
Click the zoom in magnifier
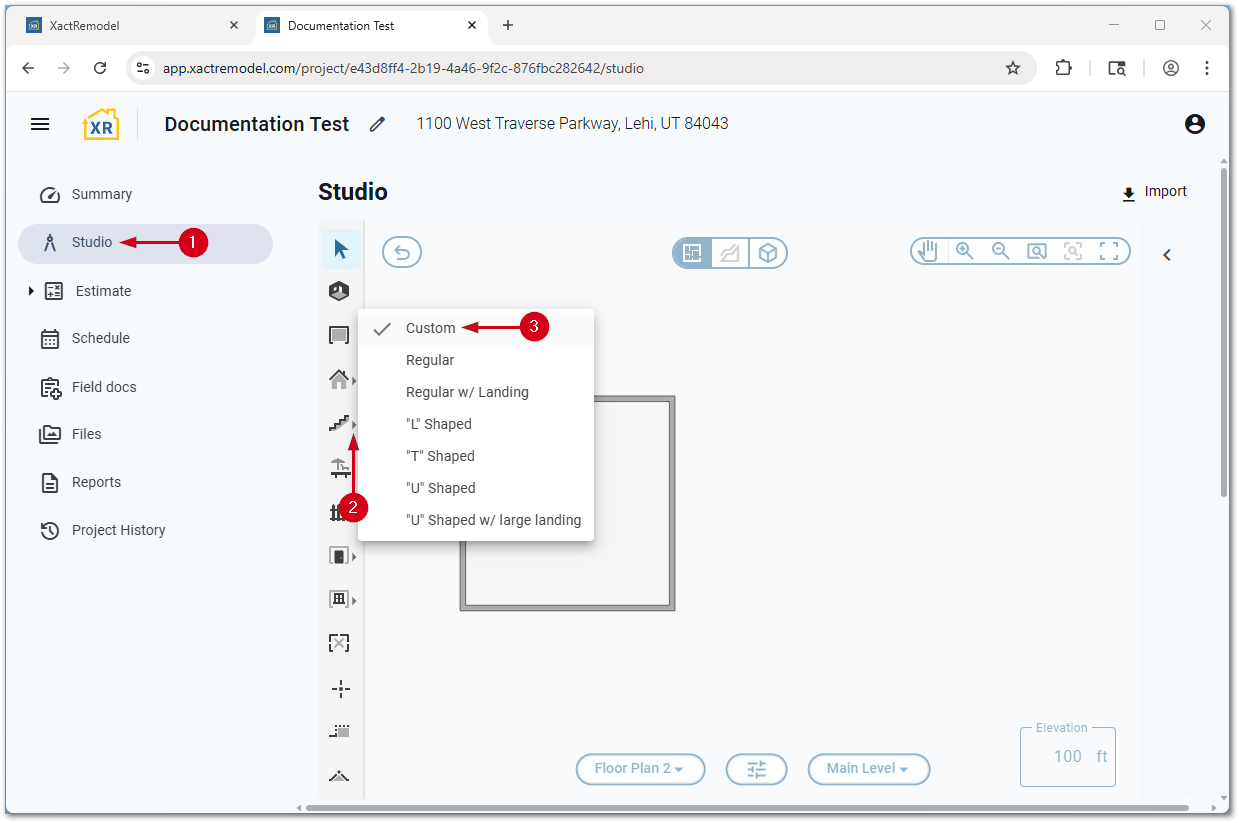coord(964,251)
